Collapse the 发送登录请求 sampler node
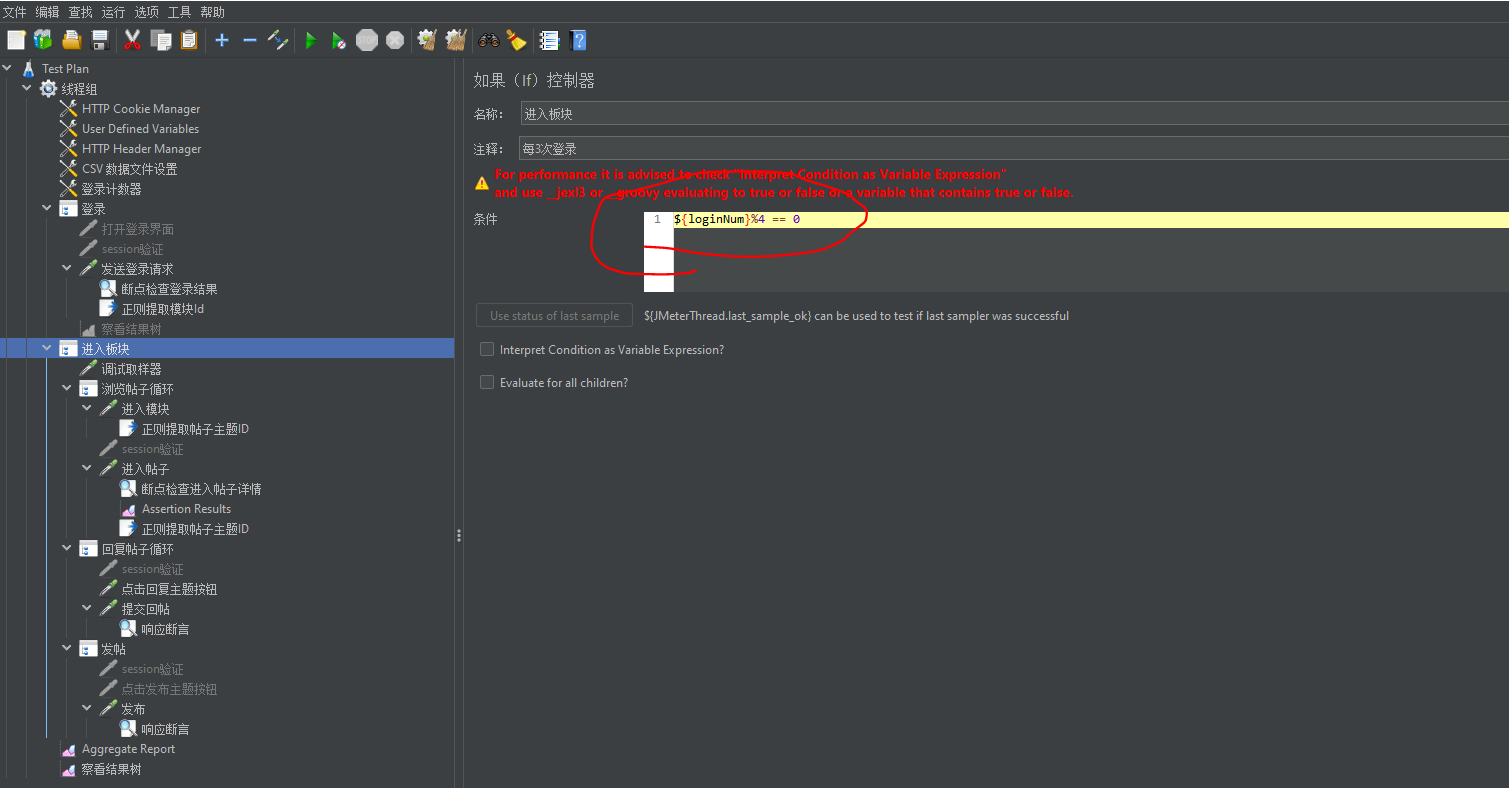 pyautogui.click(x=67, y=269)
